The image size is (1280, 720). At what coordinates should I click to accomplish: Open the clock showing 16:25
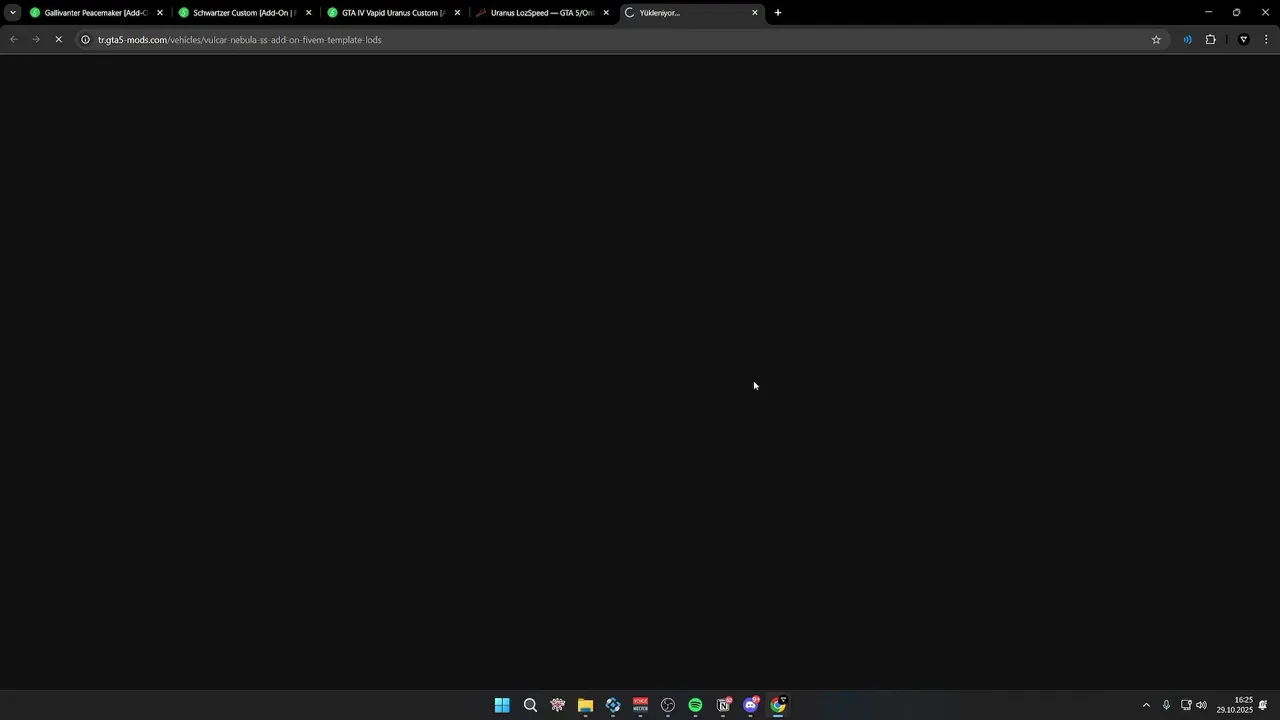(x=1235, y=705)
